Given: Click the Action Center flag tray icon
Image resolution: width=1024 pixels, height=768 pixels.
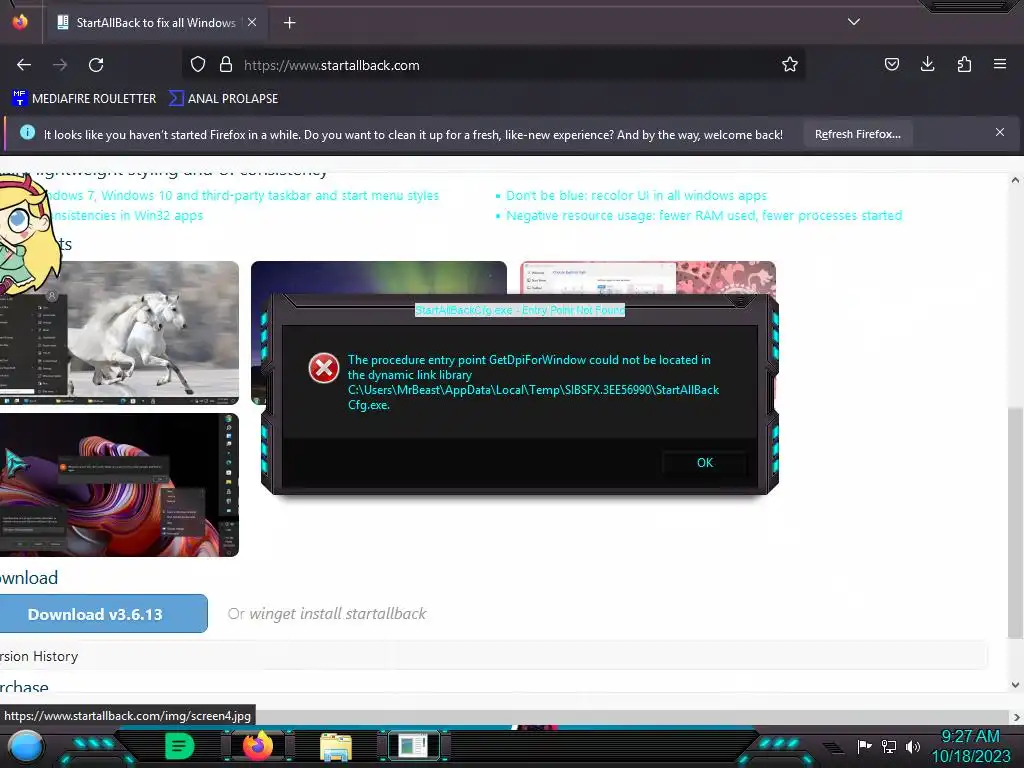Looking at the screenshot, I should [865, 746].
